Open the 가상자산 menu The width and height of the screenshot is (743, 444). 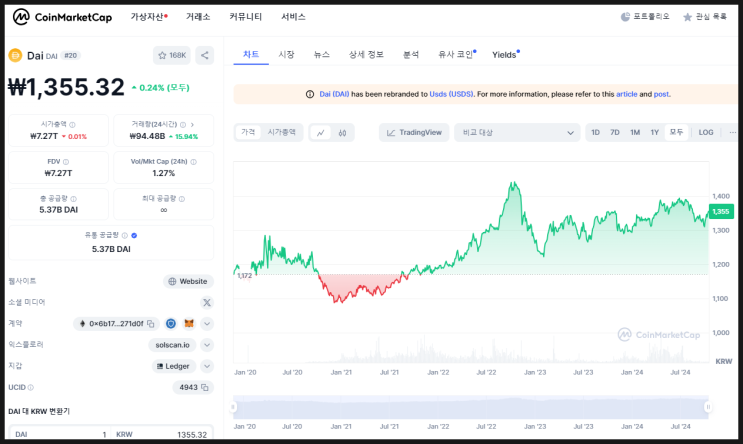tap(149, 17)
